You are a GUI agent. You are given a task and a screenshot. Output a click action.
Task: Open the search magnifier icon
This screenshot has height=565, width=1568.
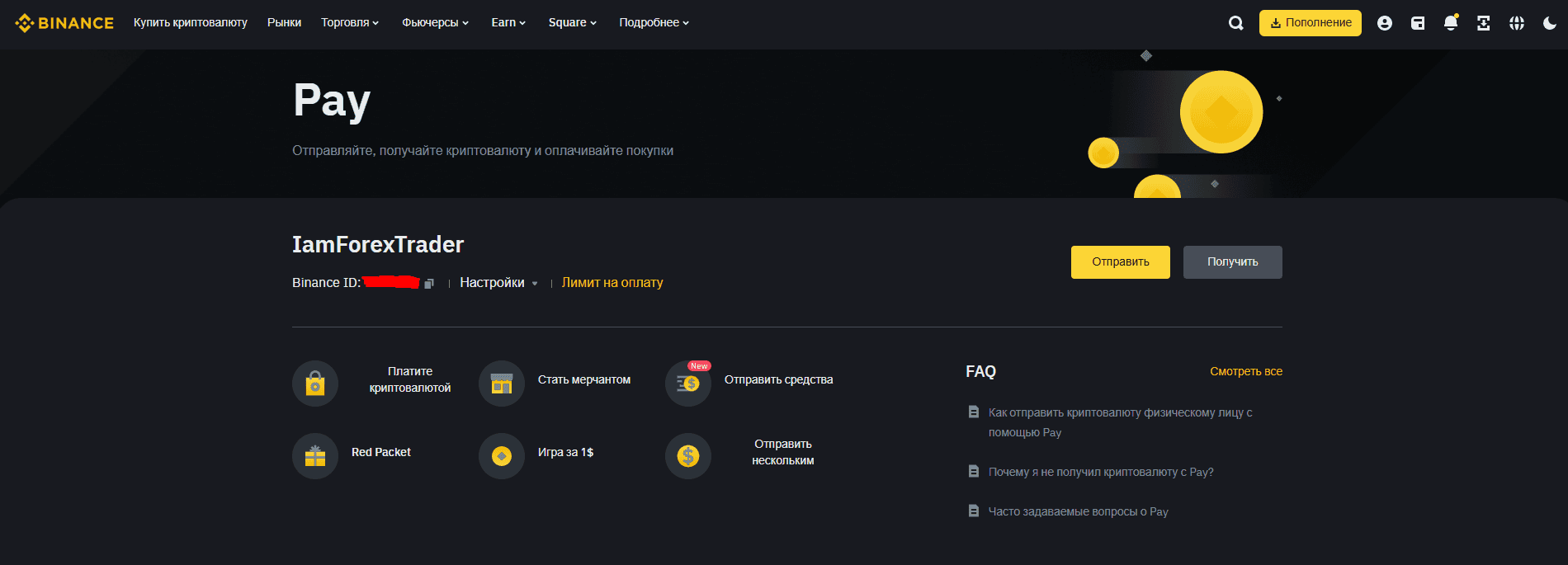click(1235, 23)
